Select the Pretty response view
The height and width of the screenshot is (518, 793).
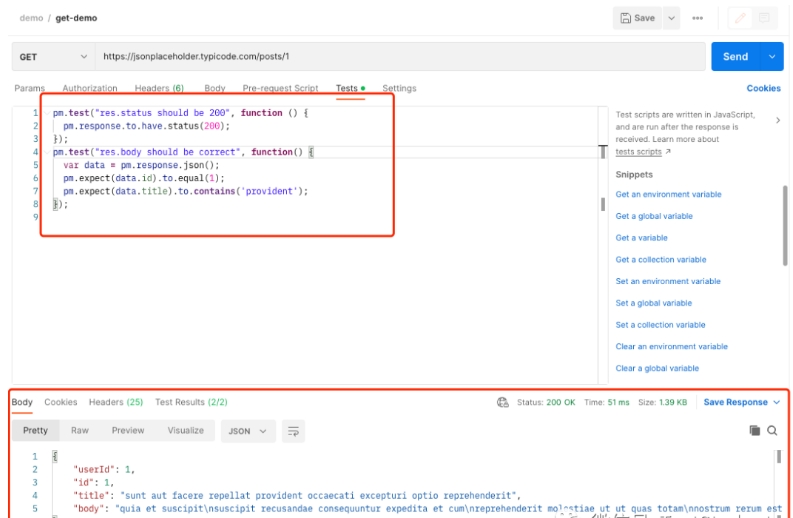click(x=35, y=430)
